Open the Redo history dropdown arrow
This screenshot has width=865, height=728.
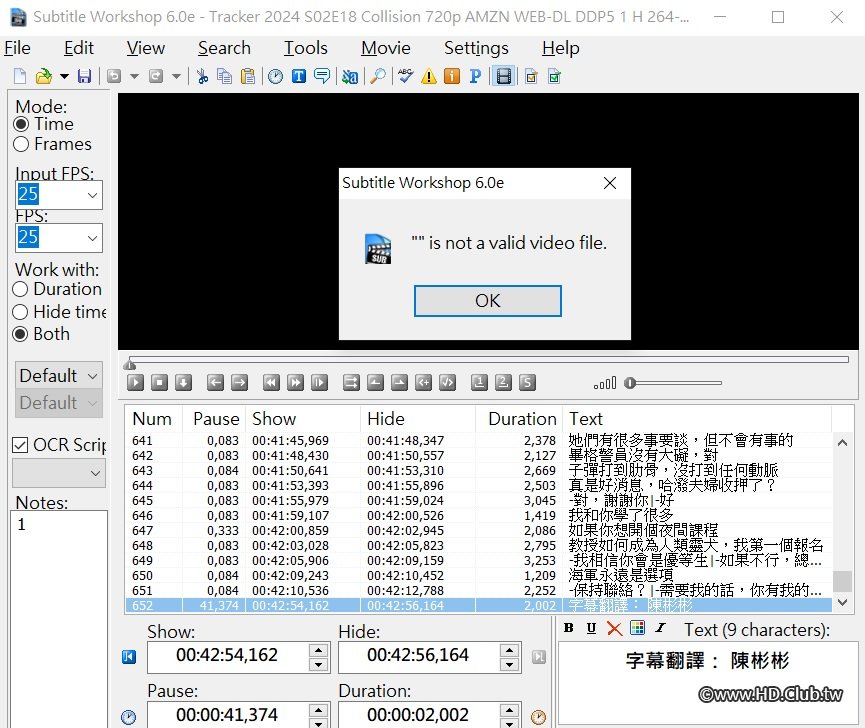coord(176,76)
